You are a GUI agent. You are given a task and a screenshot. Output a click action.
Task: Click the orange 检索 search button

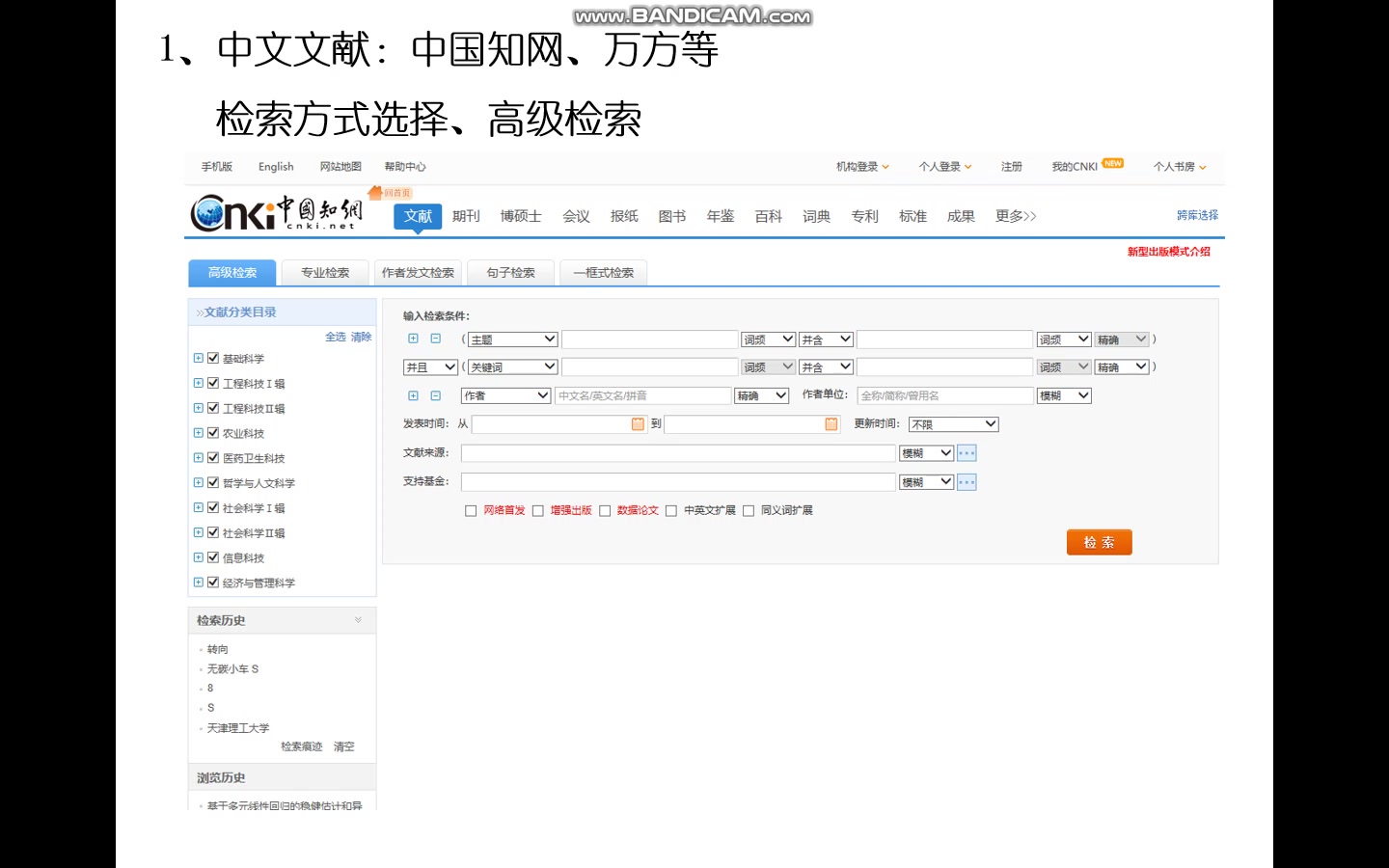tap(1099, 542)
